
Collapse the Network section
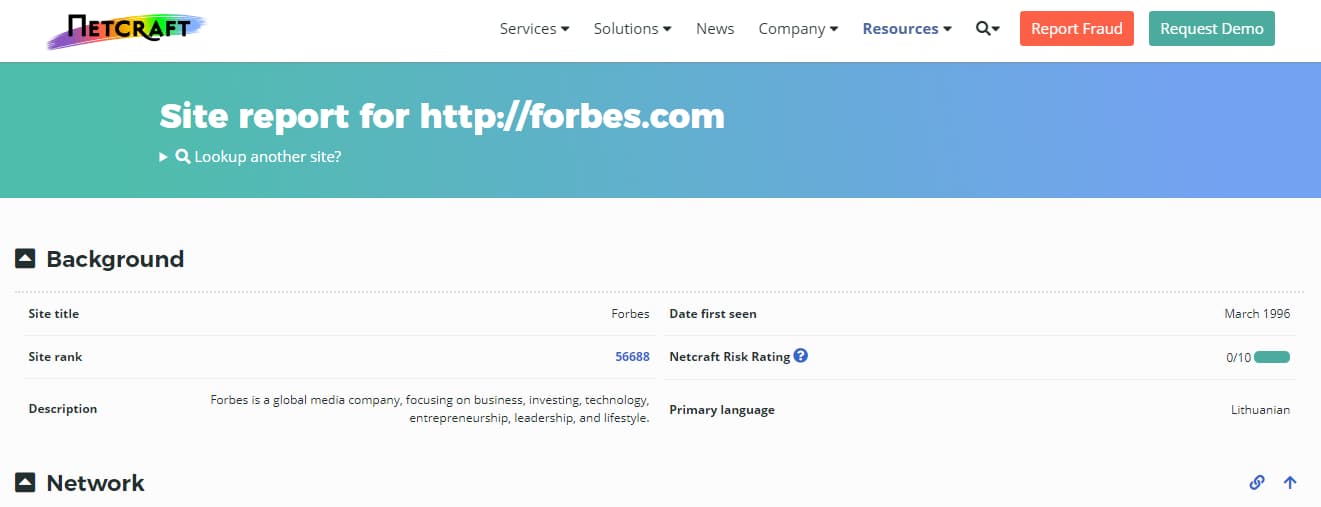(25, 483)
